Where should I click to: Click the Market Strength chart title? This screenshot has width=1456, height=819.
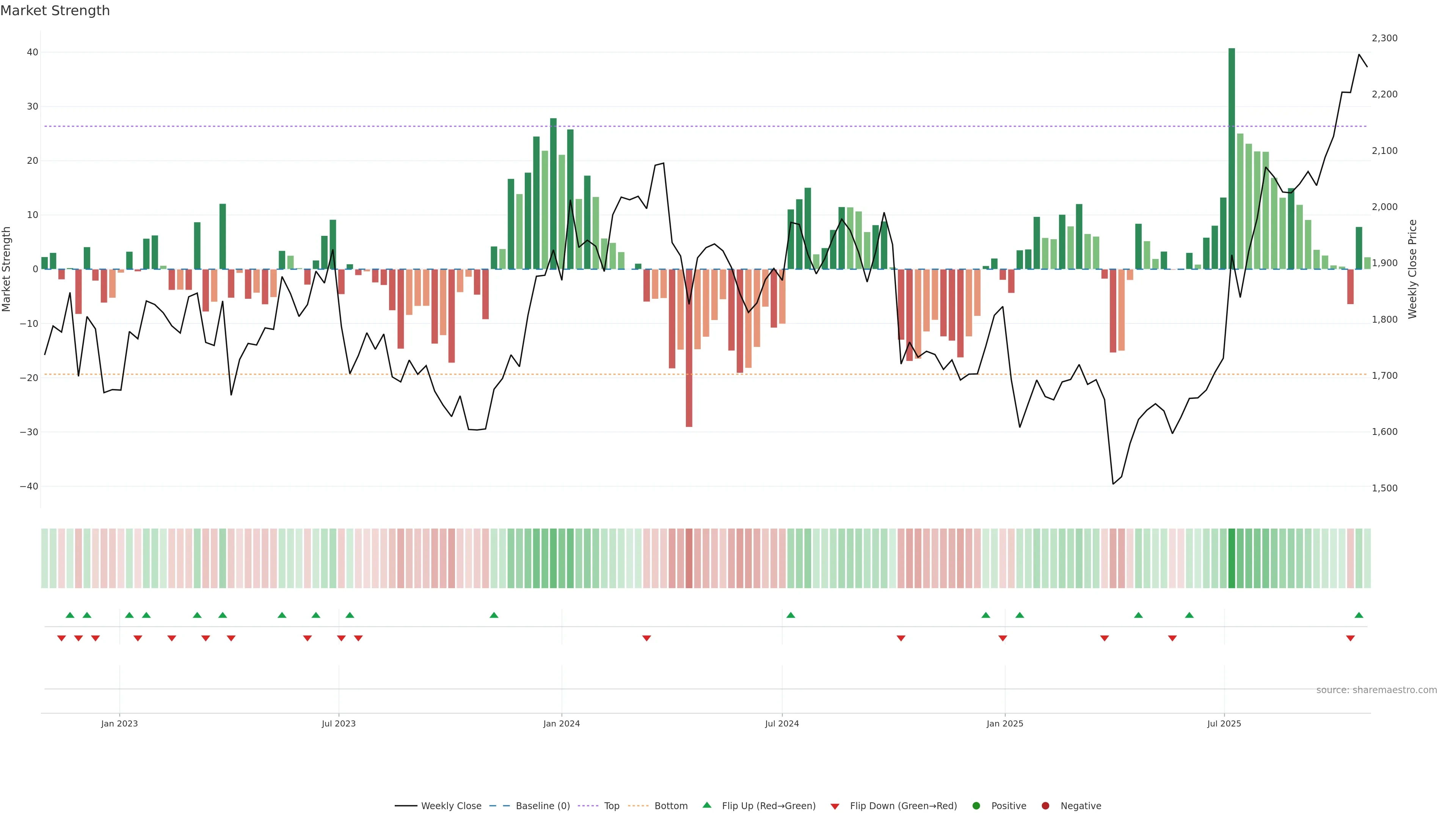click(x=55, y=11)
